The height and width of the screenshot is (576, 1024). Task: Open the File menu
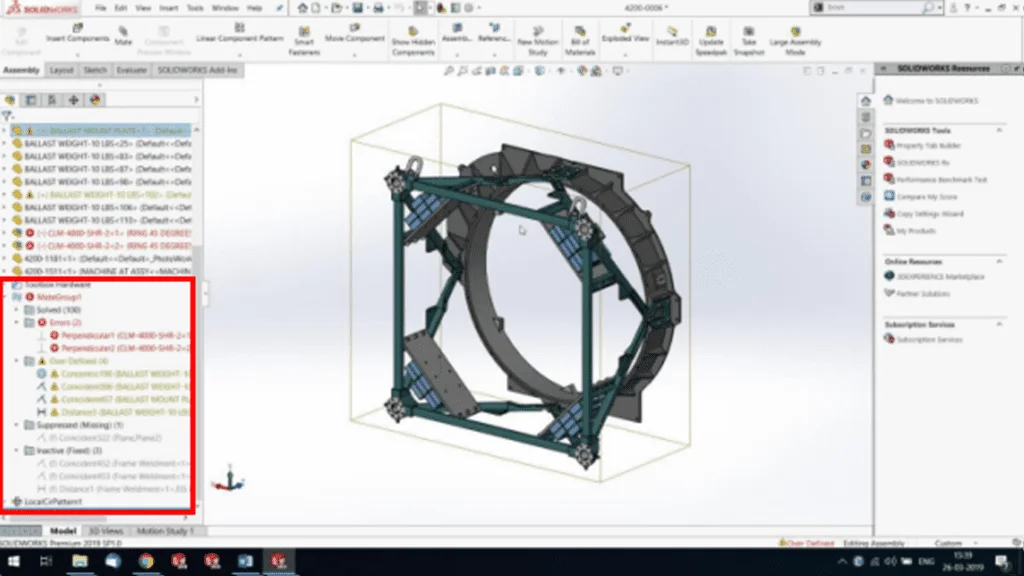tap(100, 8)
